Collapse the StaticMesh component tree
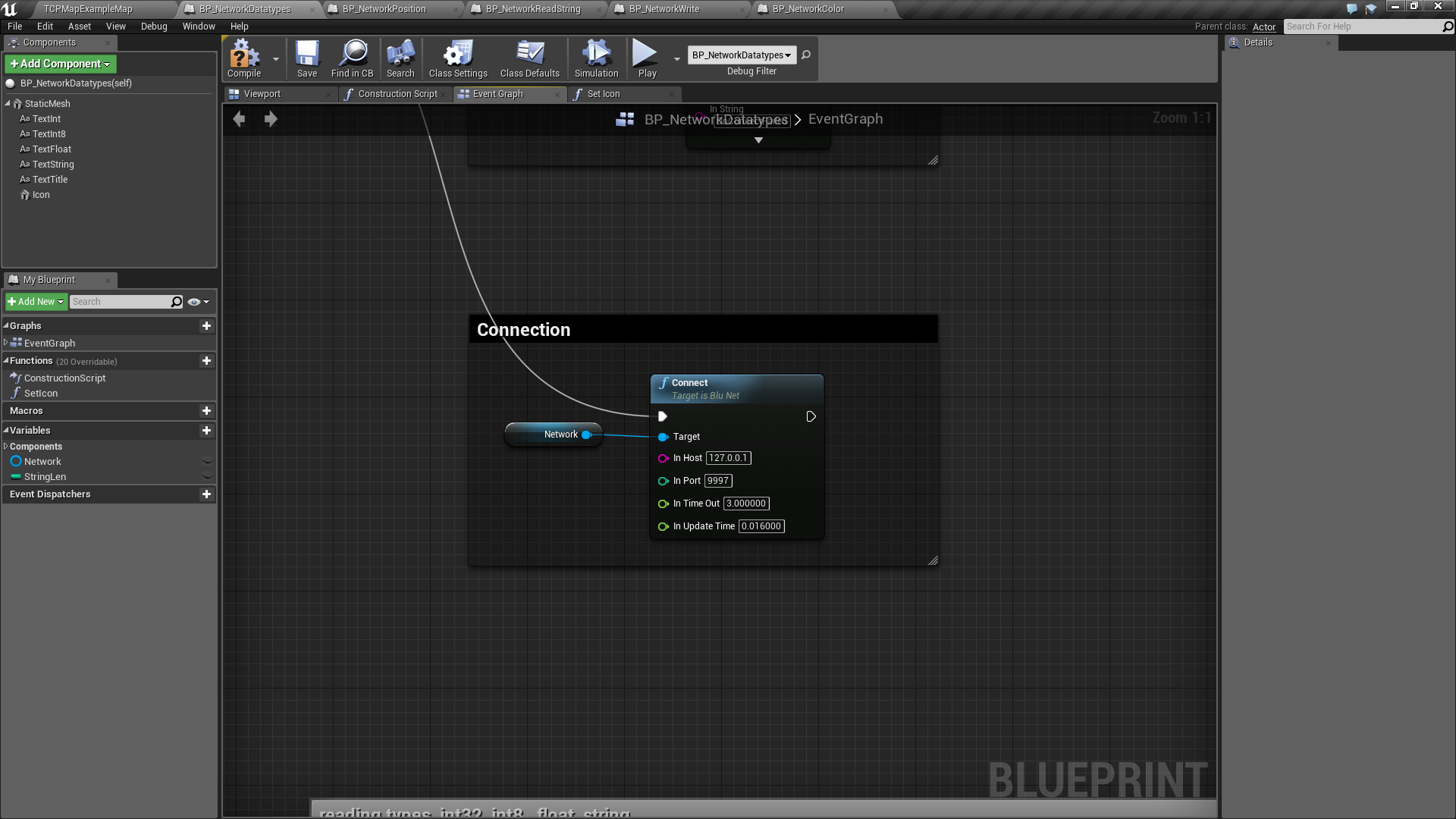1456x819 pixels. [x=8, y=103]
